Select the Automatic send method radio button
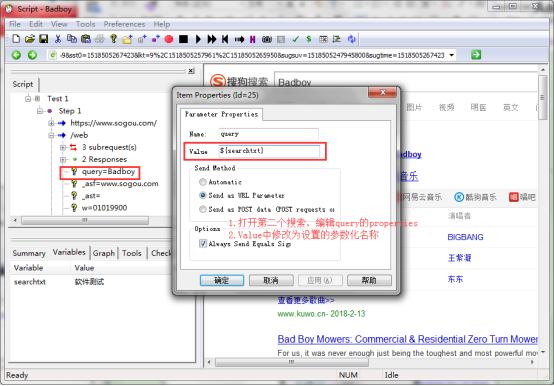Viewport: 554px width, 386px height. point(202,182)
